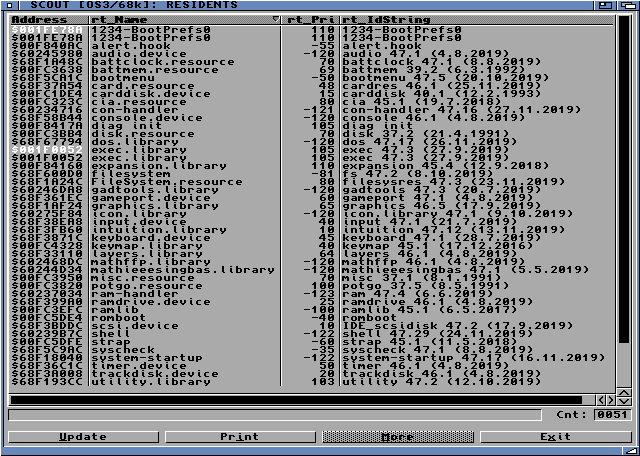Click the scroll right arrow
This screenshot has height=456, width=640.
[610, 400]
